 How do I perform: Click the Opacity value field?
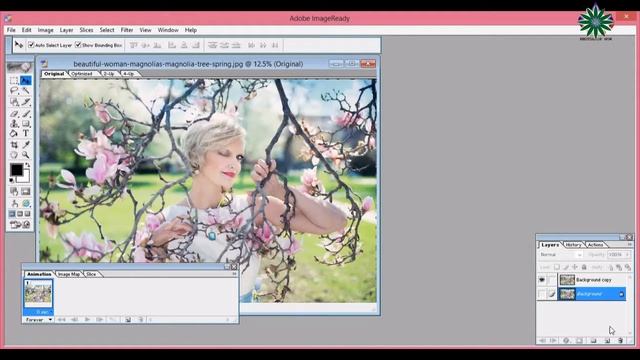click(x=616, y=255)
